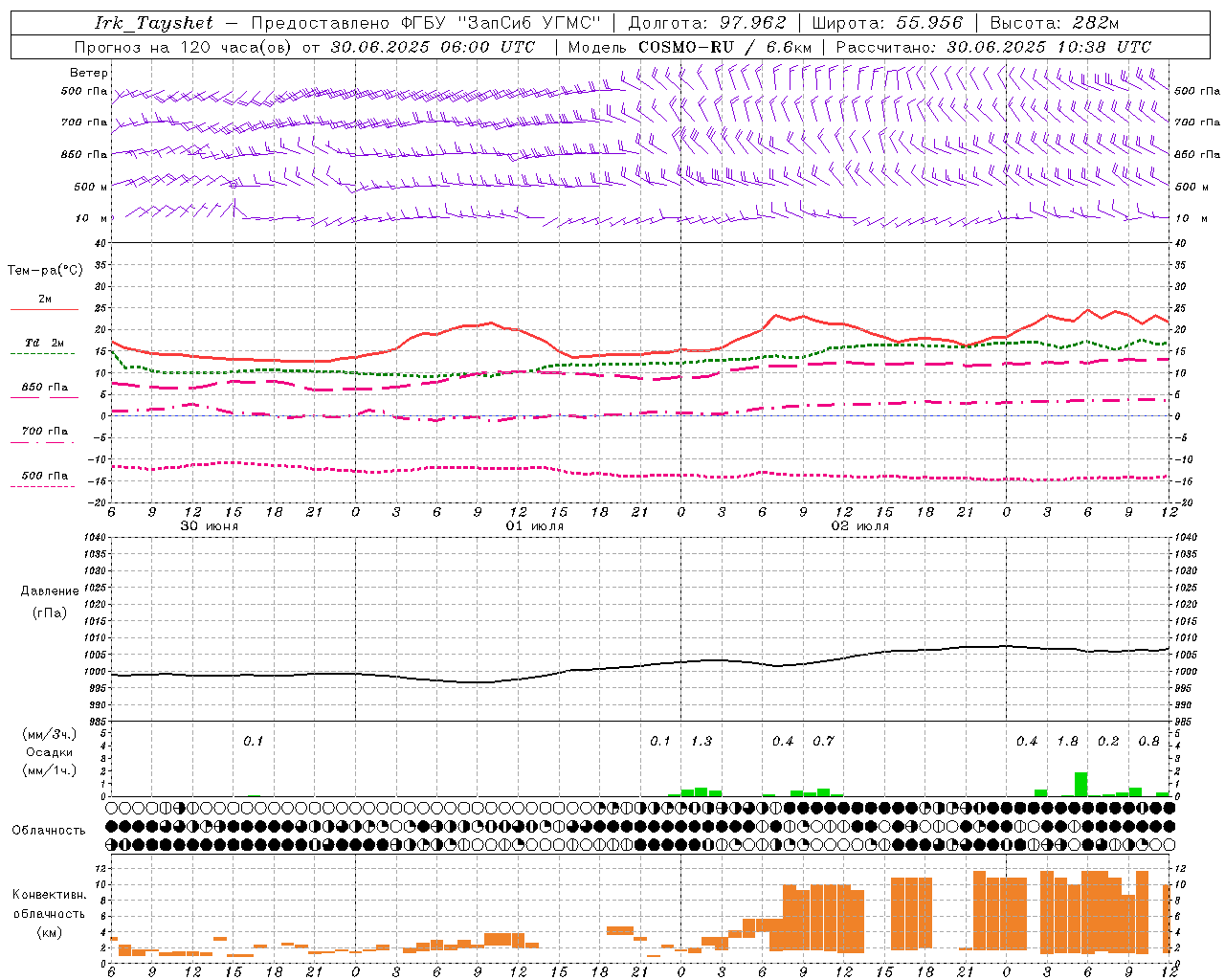Select the latitude value Широта: 55.956

pos(887,23)
